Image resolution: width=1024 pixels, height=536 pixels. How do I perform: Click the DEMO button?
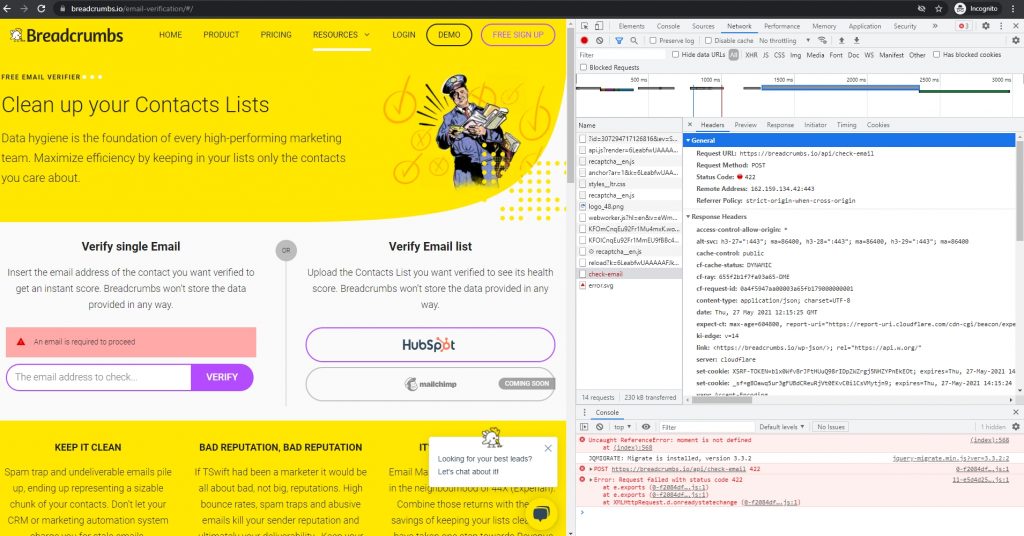[x=449, y=35]
